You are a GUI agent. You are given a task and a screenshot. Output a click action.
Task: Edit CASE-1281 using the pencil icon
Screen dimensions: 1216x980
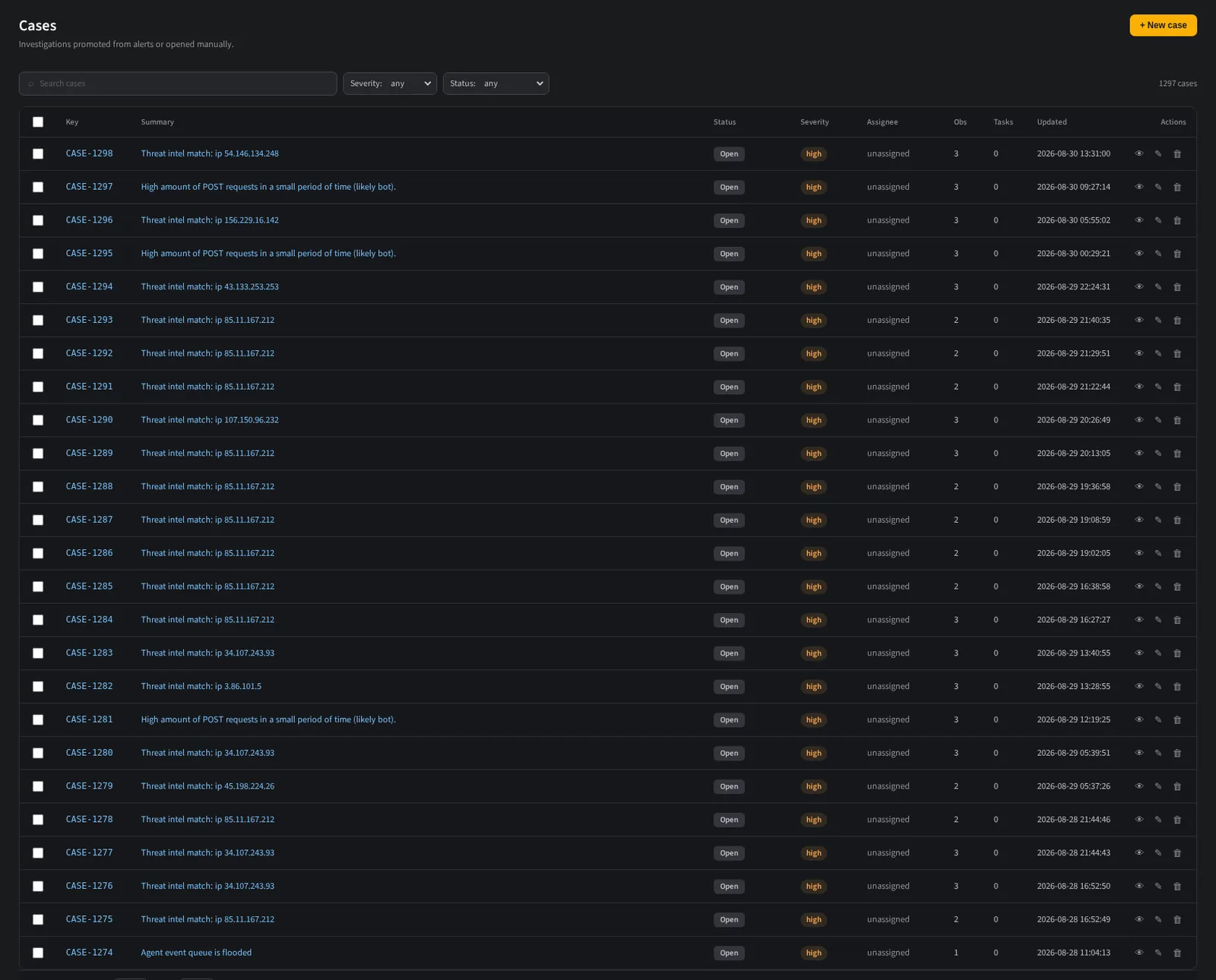pyautogui.click(x=1158, y=719)
